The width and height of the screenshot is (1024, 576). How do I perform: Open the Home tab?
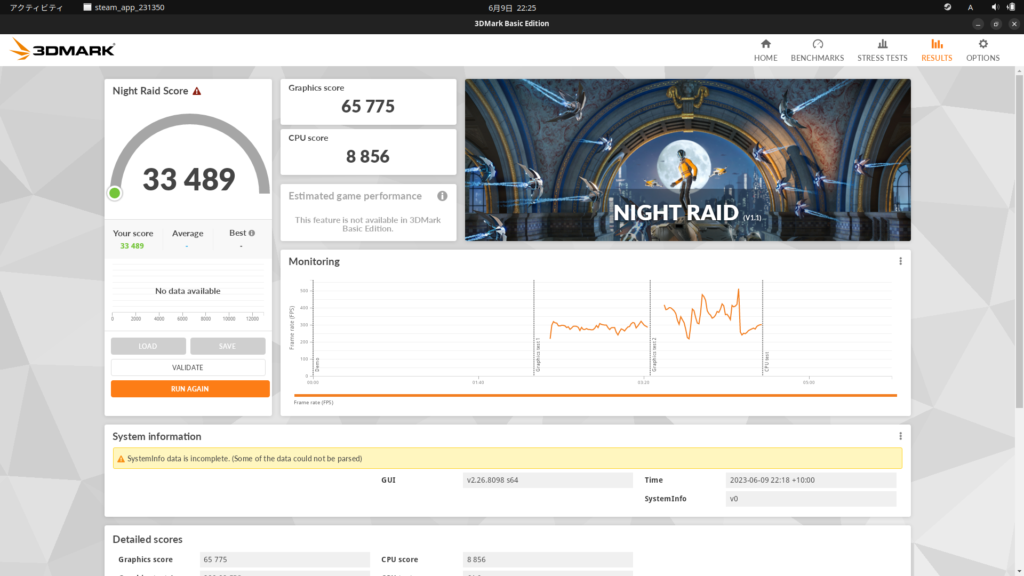click(x=765, y=50)
